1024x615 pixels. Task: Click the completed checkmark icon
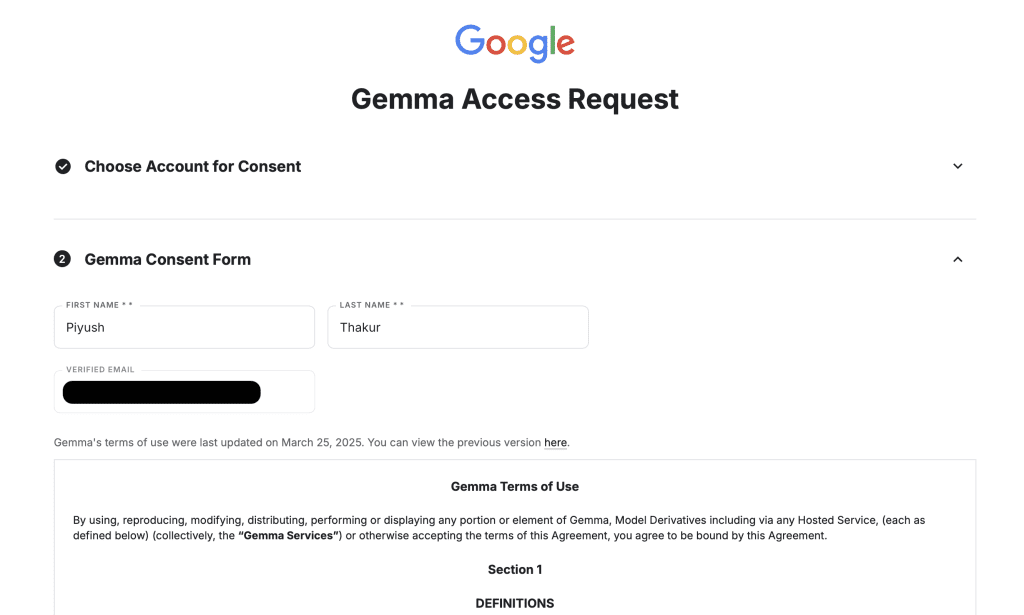click(x=63, y=166)
